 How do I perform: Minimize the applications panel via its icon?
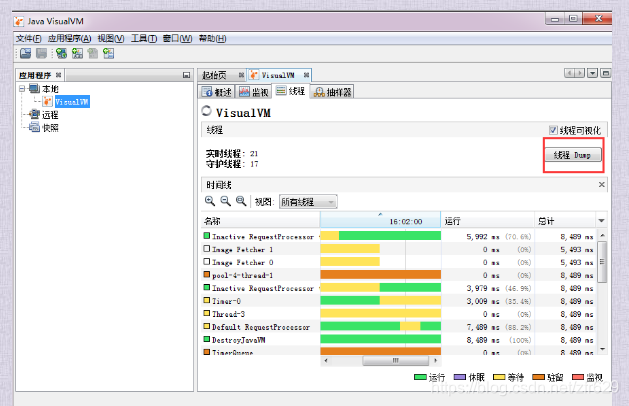(x=186, y=75)
